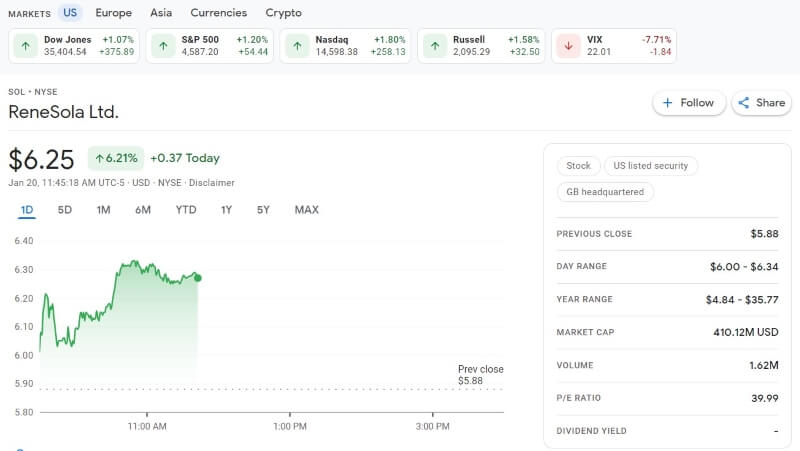The image size is (800, 451).
Task: Click the Year Range value $4.84 - $35.77
Action: tap(742, 299)
